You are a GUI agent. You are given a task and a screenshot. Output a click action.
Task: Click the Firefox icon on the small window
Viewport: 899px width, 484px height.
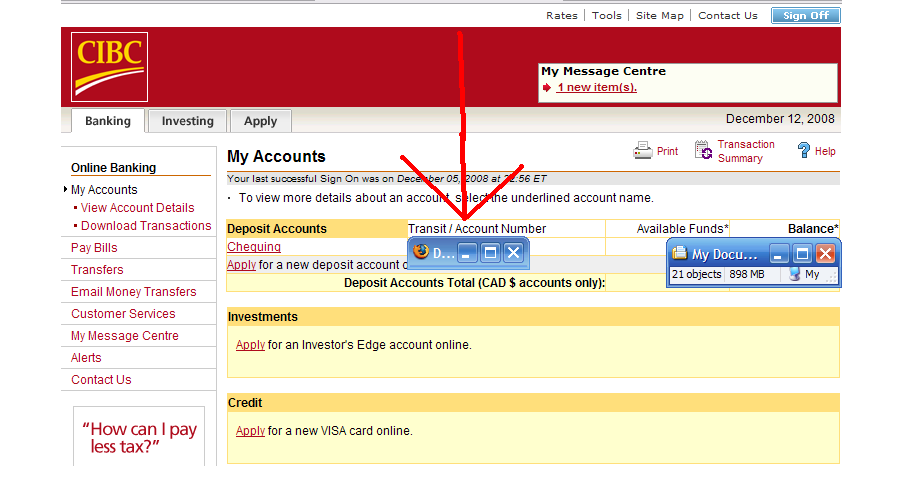(x=421, y=252)
